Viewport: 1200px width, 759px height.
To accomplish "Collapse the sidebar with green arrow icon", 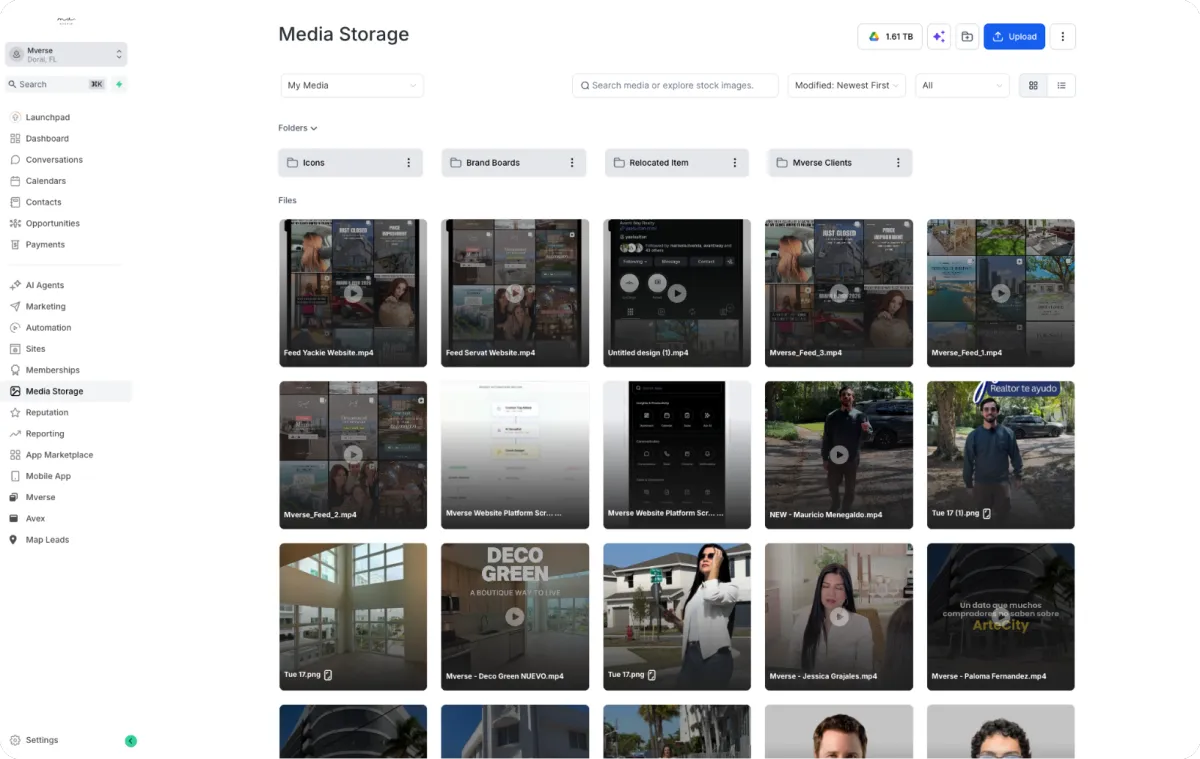I will click(x=131, y=741).
